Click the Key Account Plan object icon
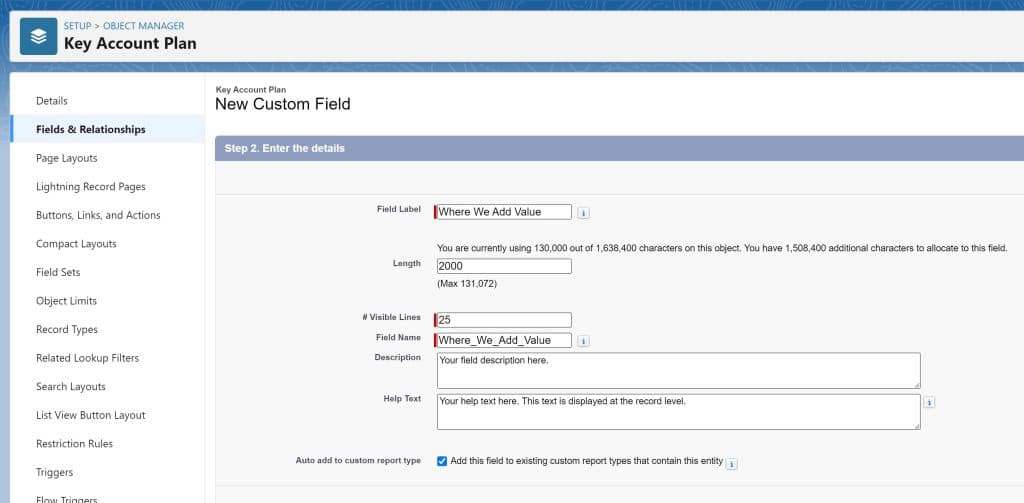Viewport: 1024px width, 503px height. click(x=38, y=36)
